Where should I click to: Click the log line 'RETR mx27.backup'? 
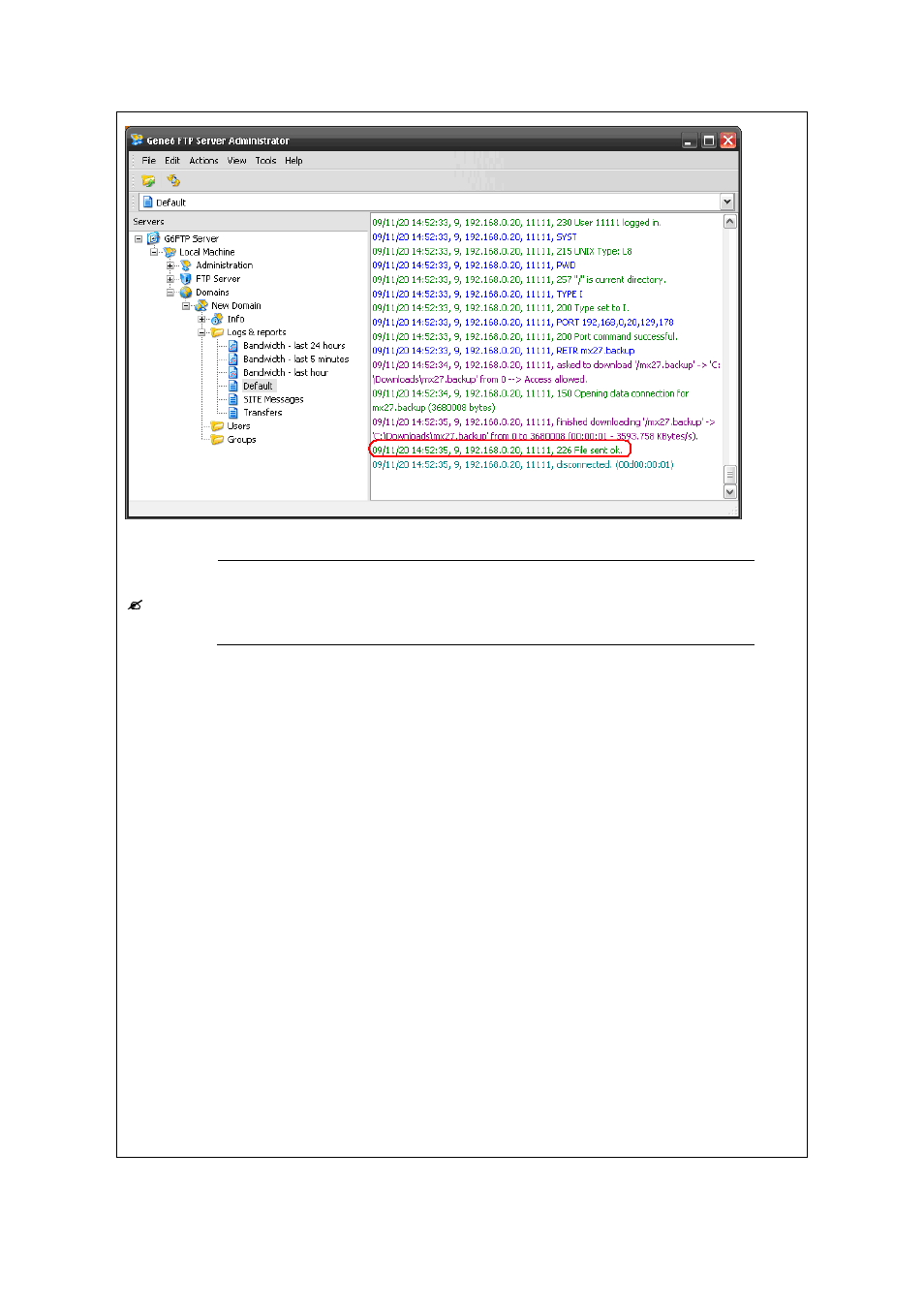(x=504, y=351)
